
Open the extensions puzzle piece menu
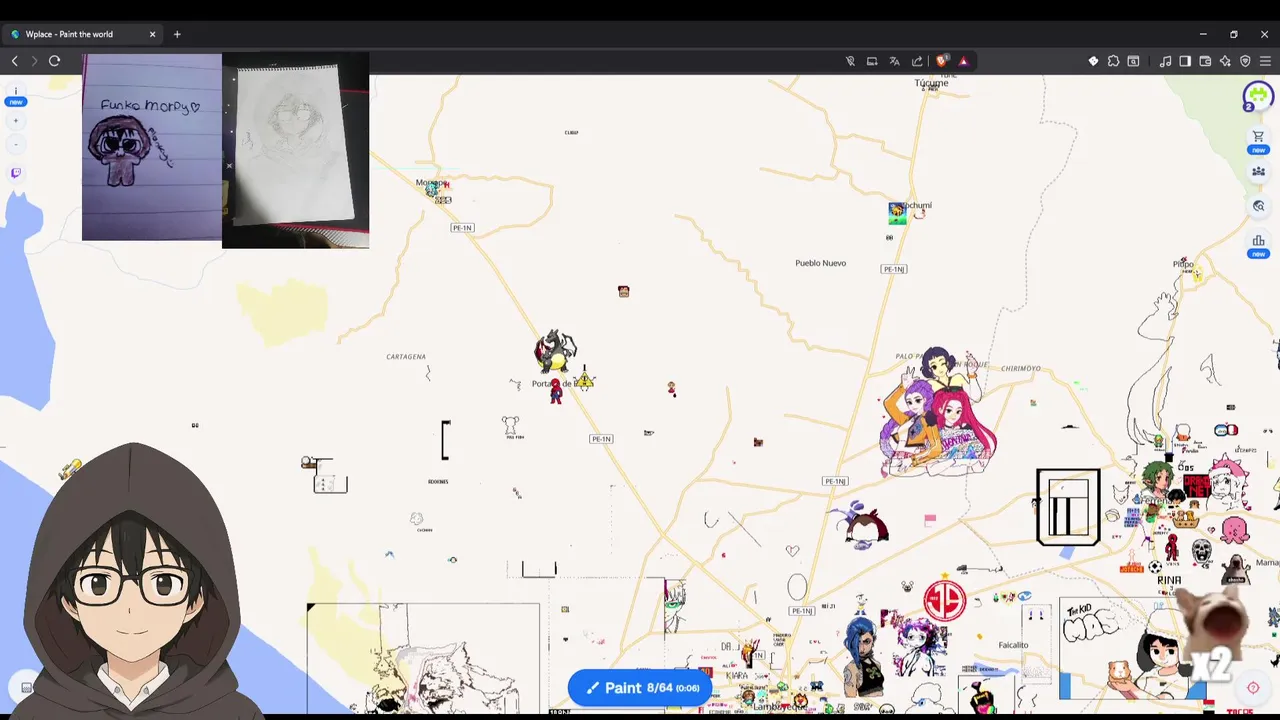(x=1113, y=61)
